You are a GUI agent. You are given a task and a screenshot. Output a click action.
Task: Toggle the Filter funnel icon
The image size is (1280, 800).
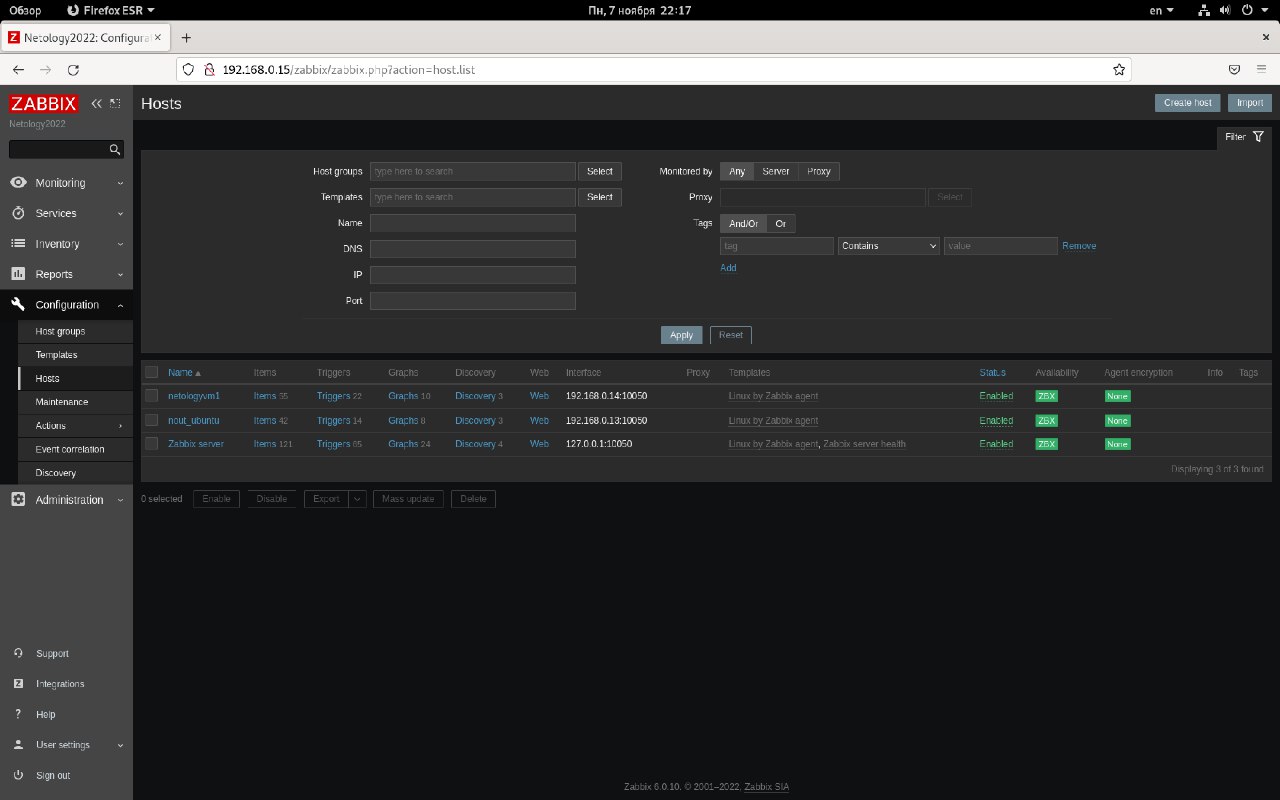click(1258, 136)
